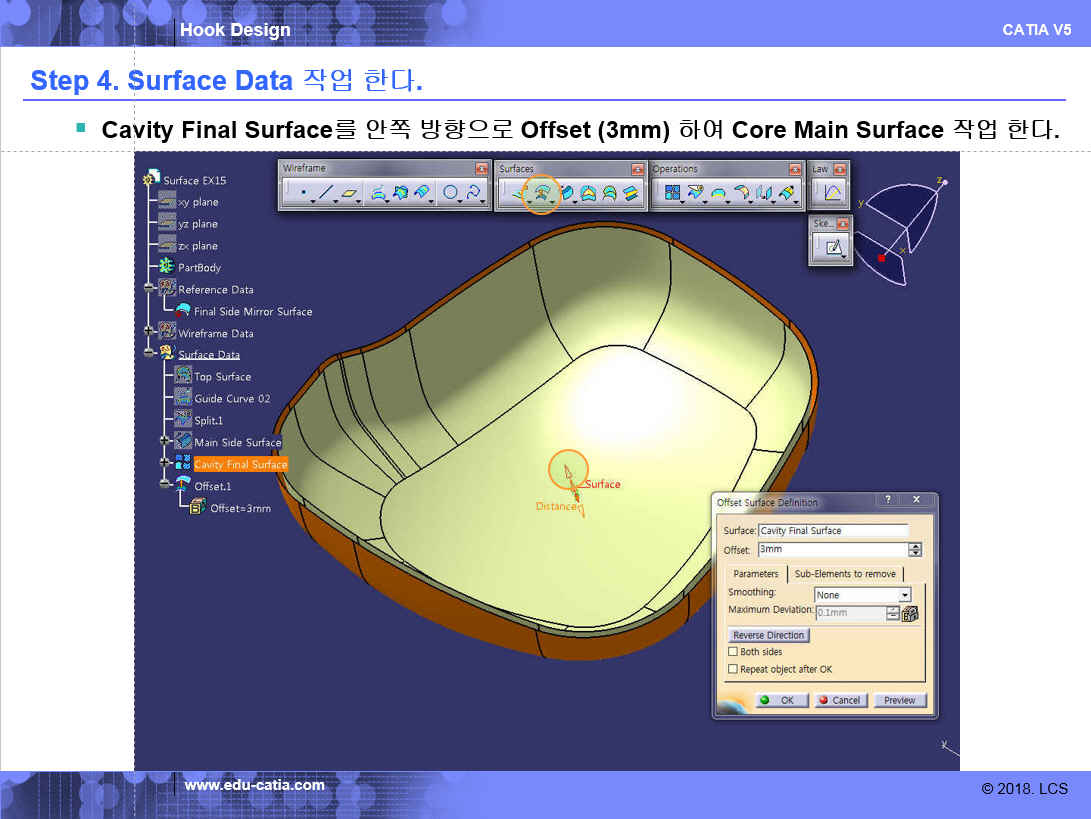Click the Reverse Direction button

(x=768, y=635)
